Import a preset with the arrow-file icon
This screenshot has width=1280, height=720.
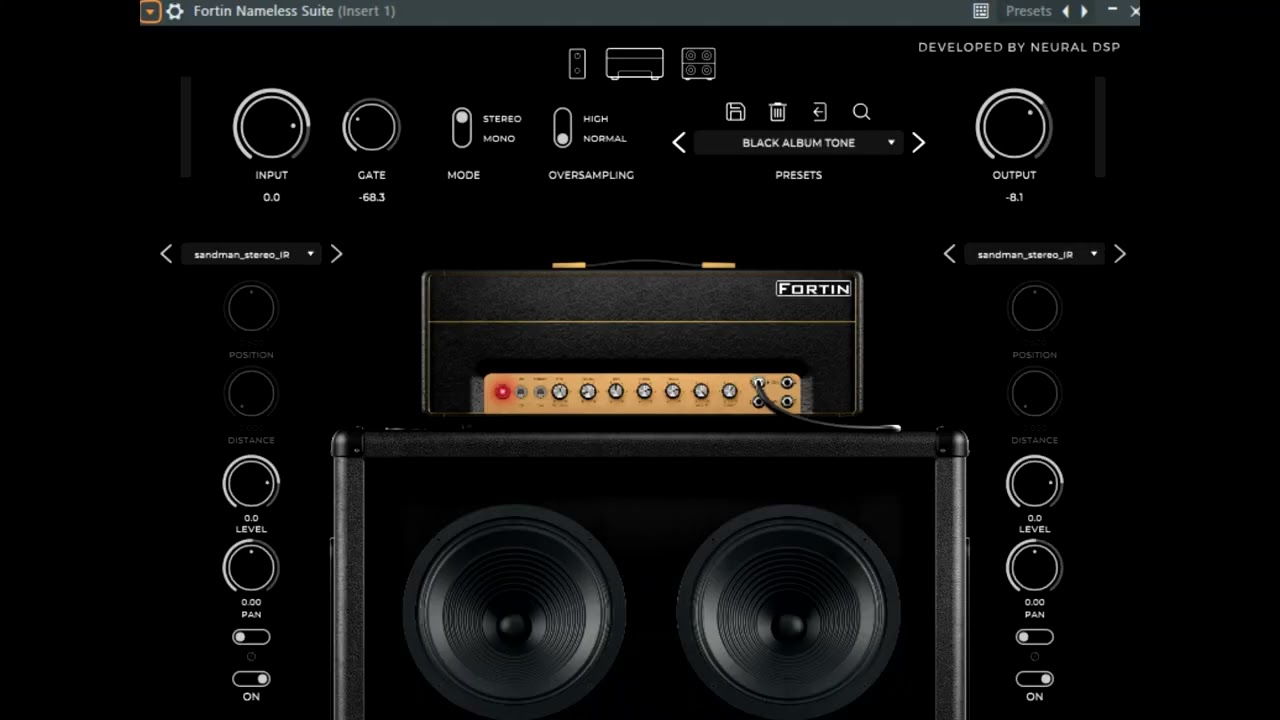(819, 112)
